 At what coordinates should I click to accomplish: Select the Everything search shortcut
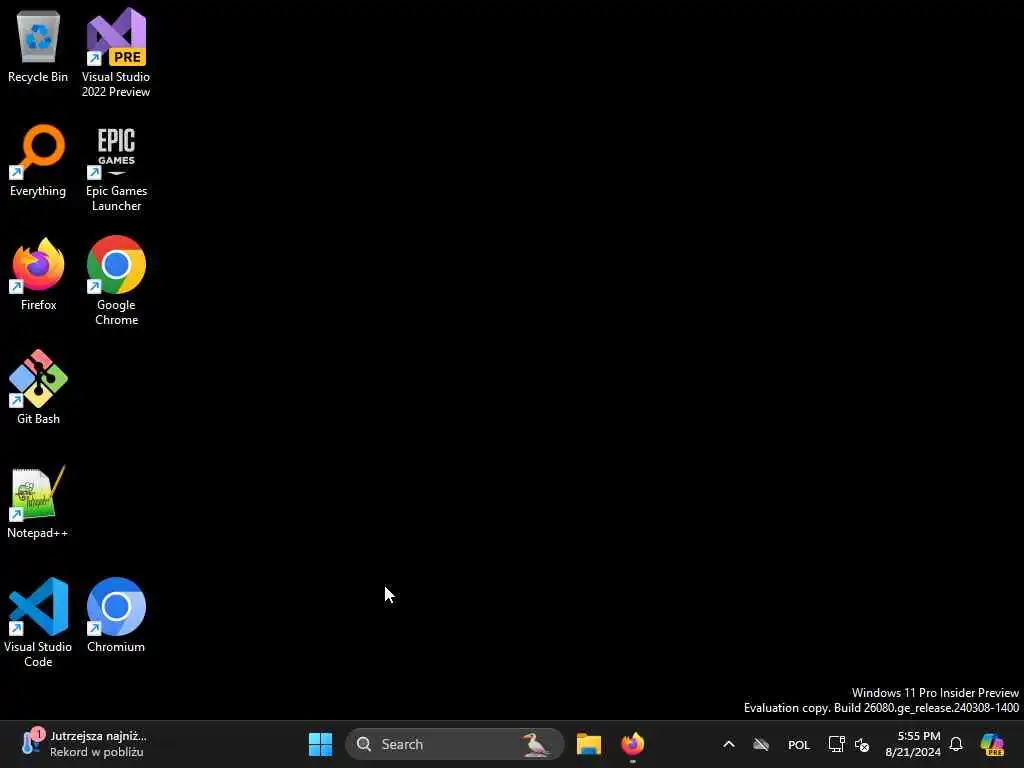(38, 161)
